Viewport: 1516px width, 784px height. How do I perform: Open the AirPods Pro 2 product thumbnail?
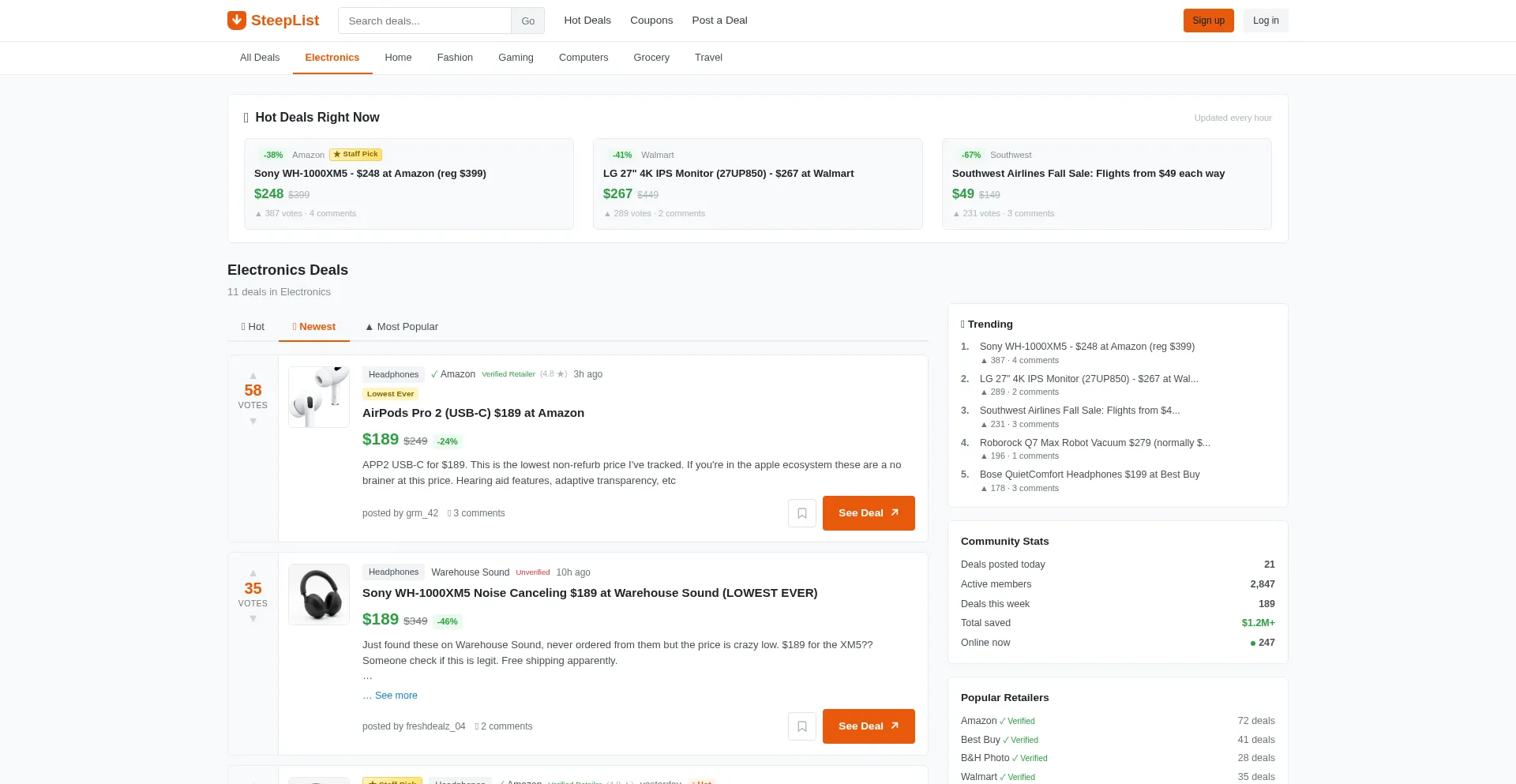coord(319,397)
